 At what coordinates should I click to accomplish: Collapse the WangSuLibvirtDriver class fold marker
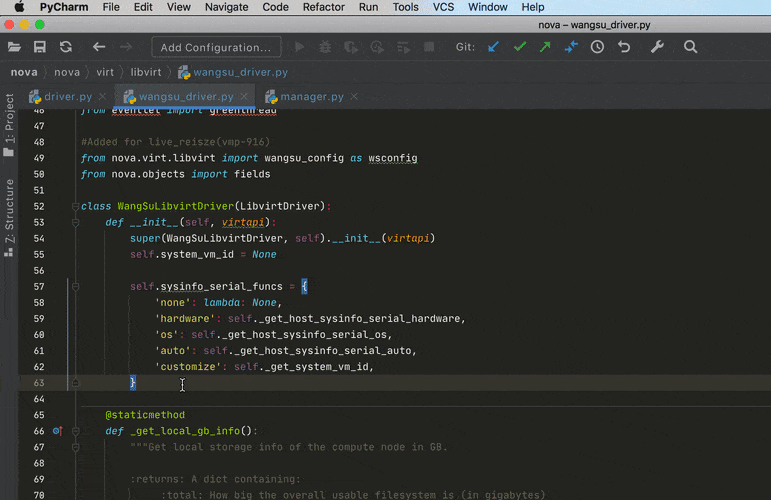[75, 206]
